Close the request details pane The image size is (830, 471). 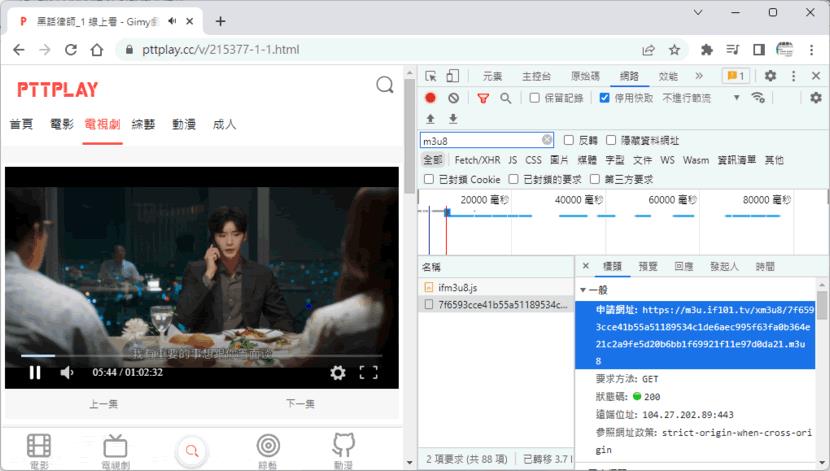point(585,266)
